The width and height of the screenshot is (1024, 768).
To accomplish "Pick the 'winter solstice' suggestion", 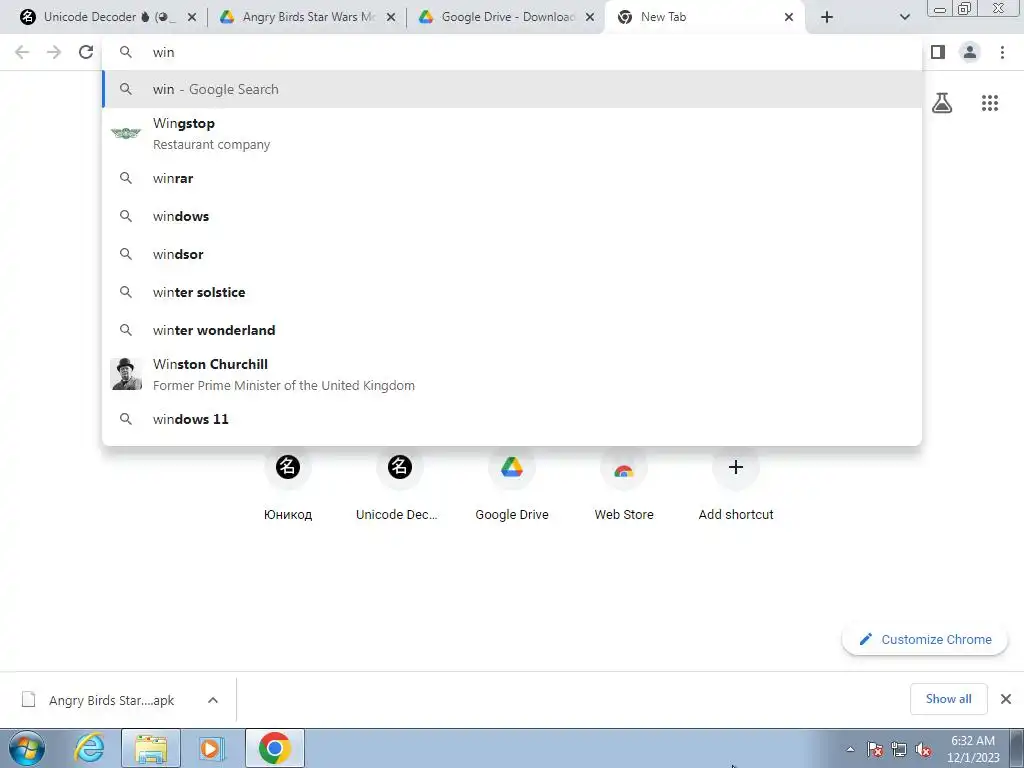I will coord(512,292).
